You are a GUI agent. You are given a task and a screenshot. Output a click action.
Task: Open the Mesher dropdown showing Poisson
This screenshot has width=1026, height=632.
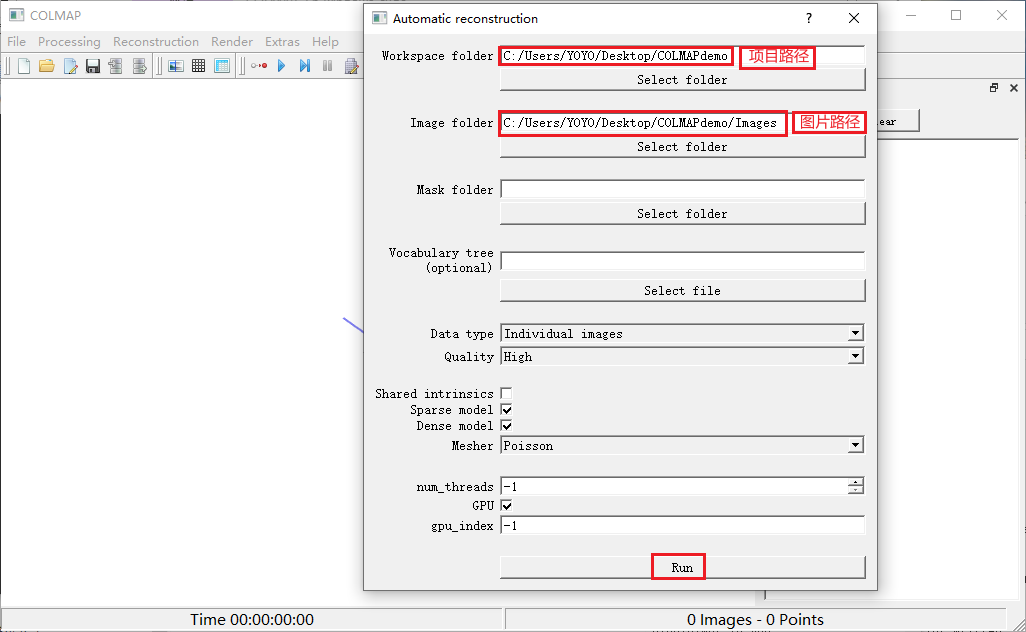point(854,445)
